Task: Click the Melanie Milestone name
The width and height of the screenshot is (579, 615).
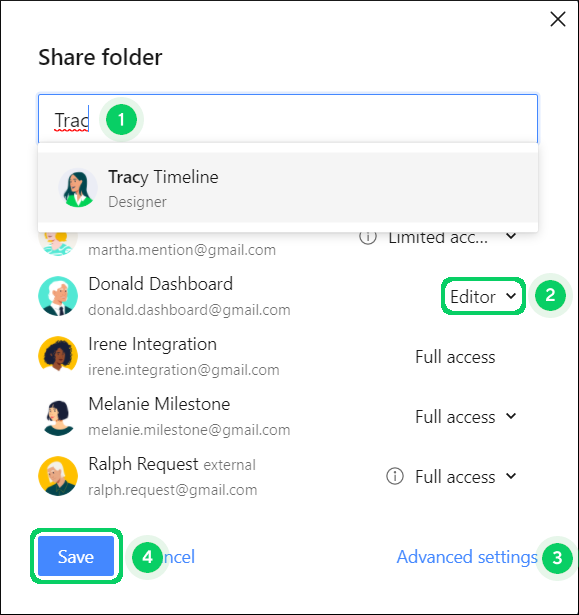Action: click(159, 404)
